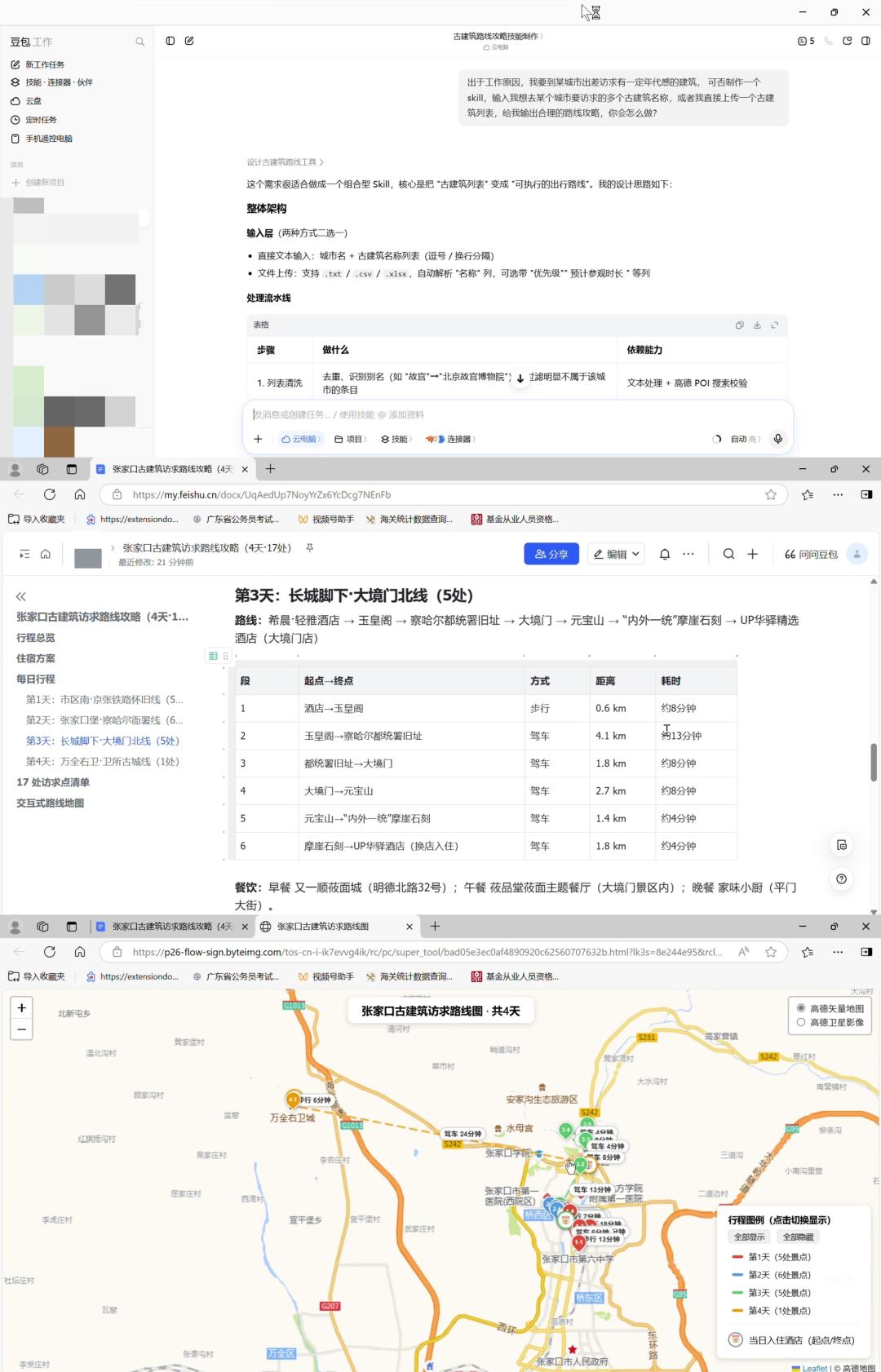This screenshot has height=1372, width=881.
Task: Bookmark the Feishu page with star icon
Action: pos(771,494)
